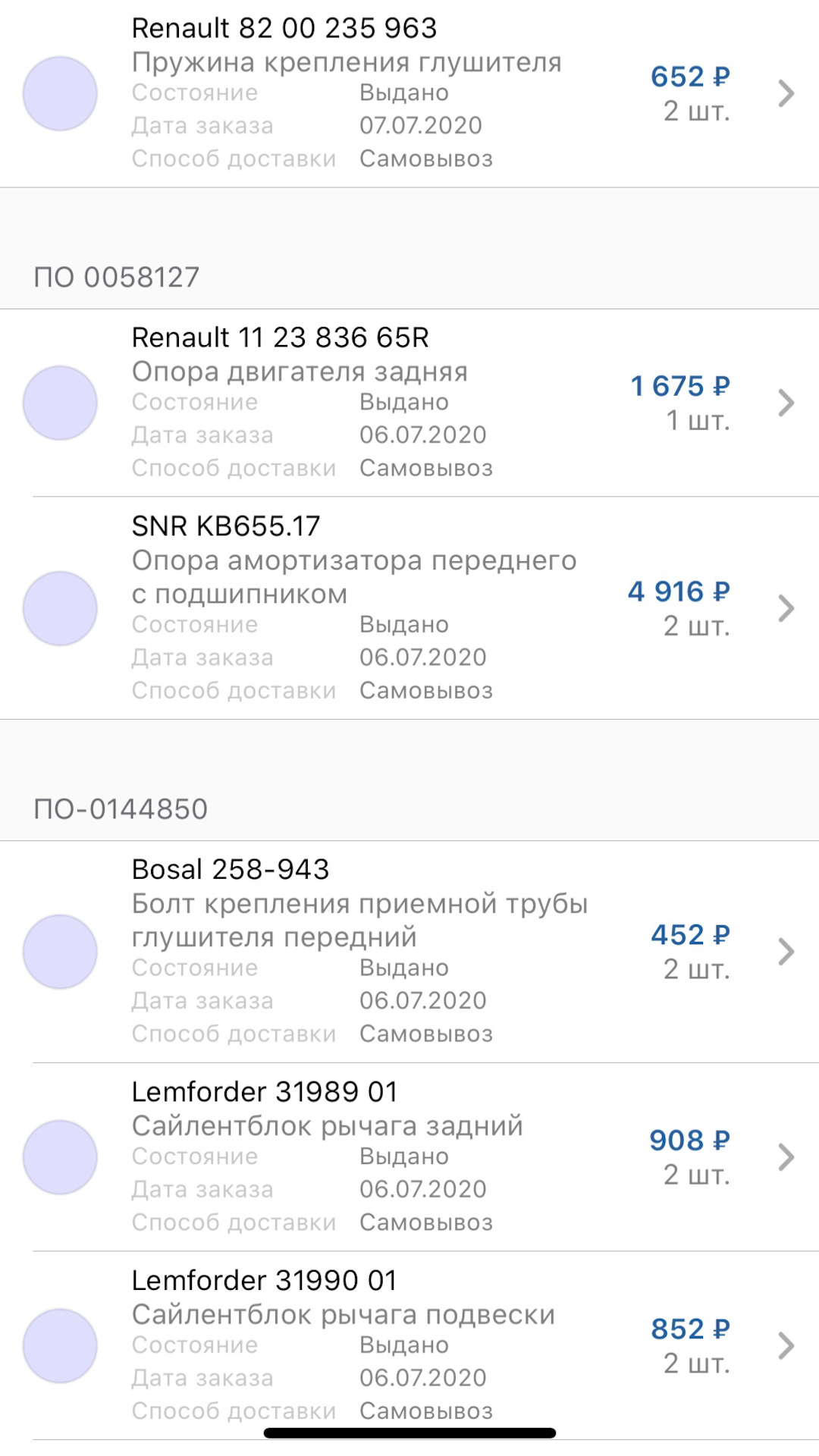
Task: Open Renault 11 23 836 65R part title
Action: [281, 337]
